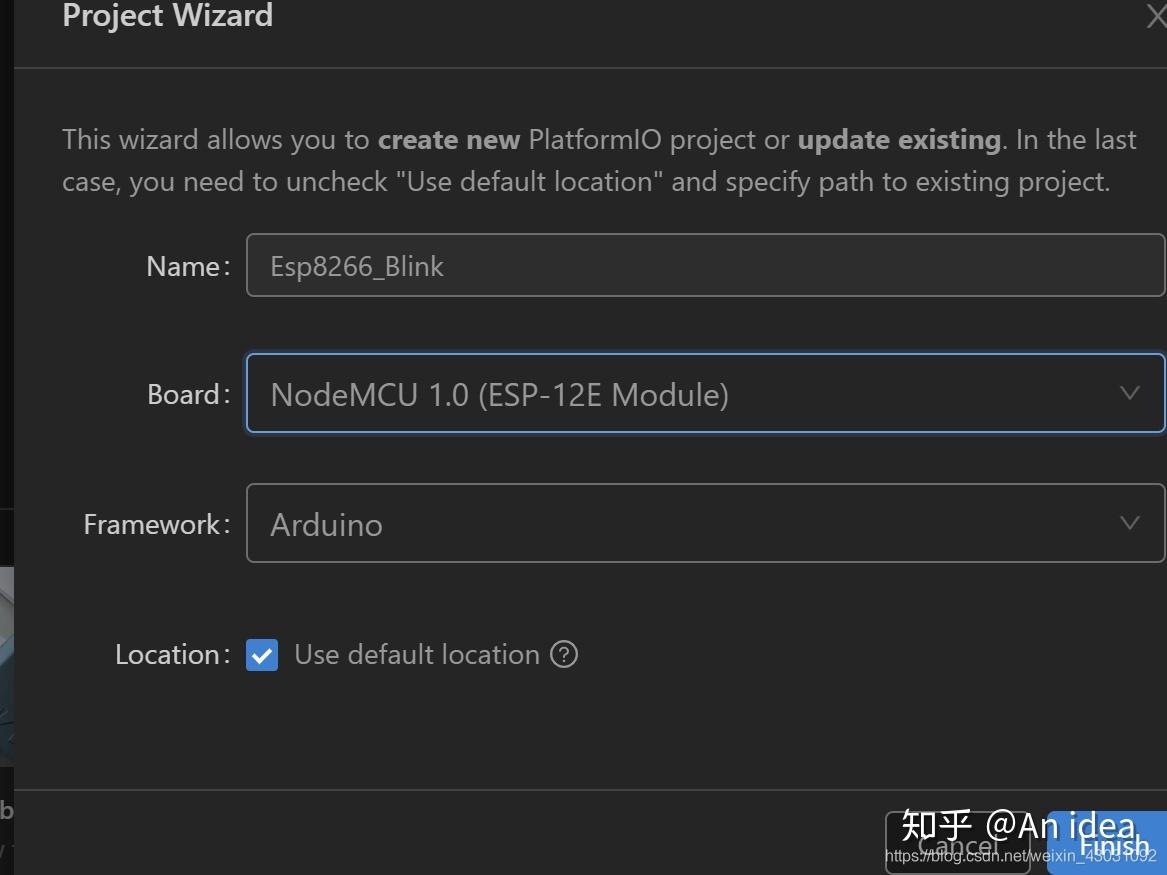Open the Board selector showing NodeMCU 1.0
The height and width of the screenshot is (875, 1167).
click(700, 393)
